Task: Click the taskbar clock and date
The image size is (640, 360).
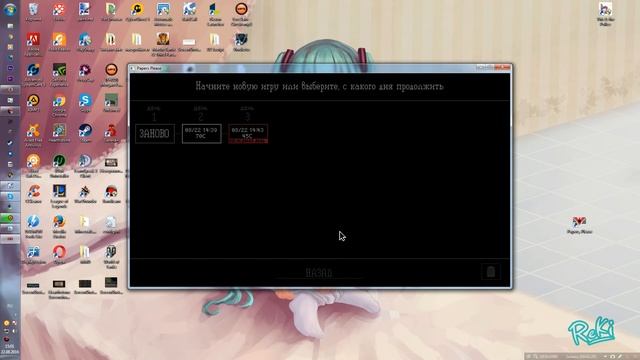Action: pyautogui.click(x=10, y=349)
